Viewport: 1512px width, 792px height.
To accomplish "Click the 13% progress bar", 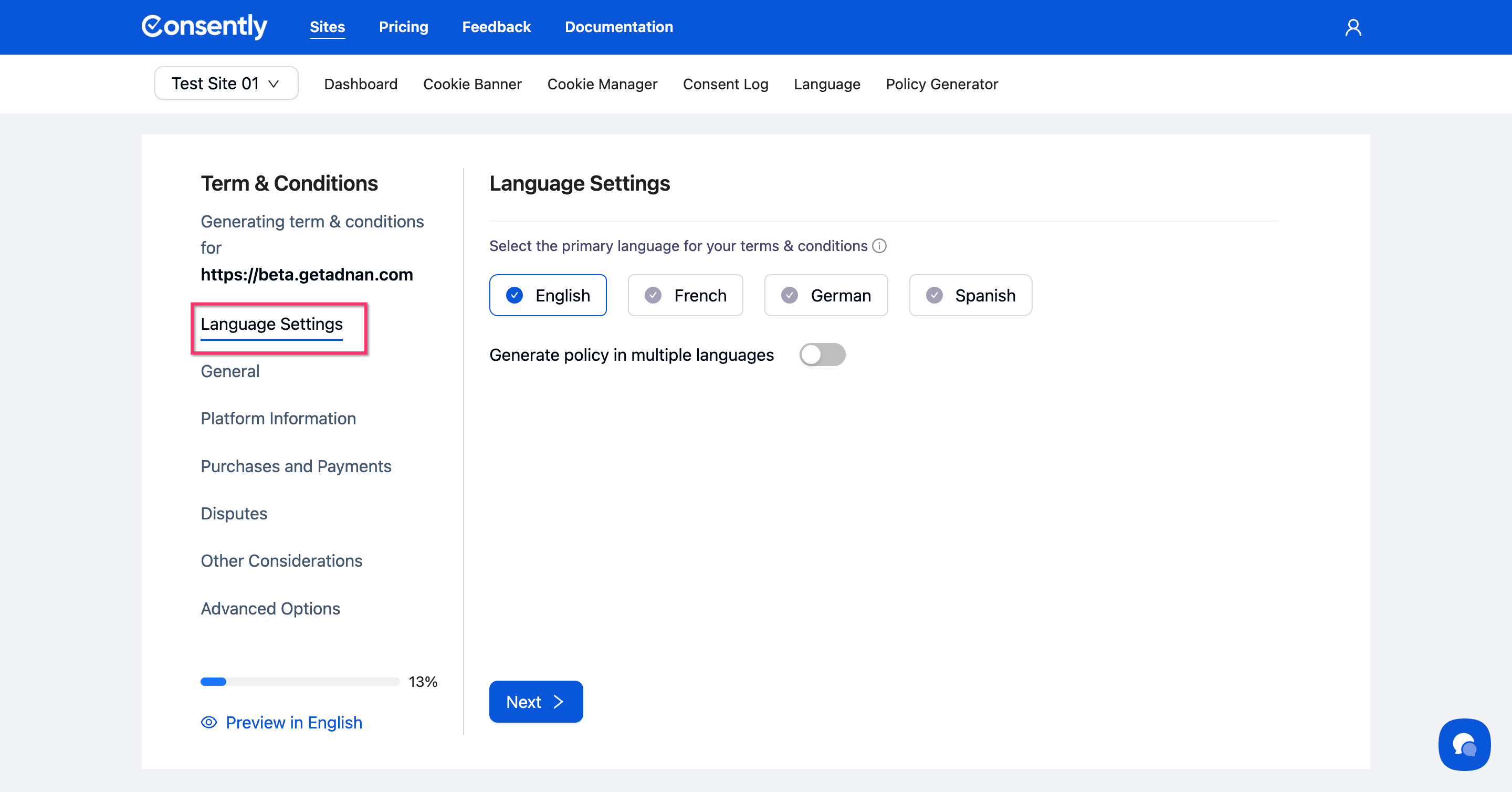I will pyautogui.click(x=299, y=682).
